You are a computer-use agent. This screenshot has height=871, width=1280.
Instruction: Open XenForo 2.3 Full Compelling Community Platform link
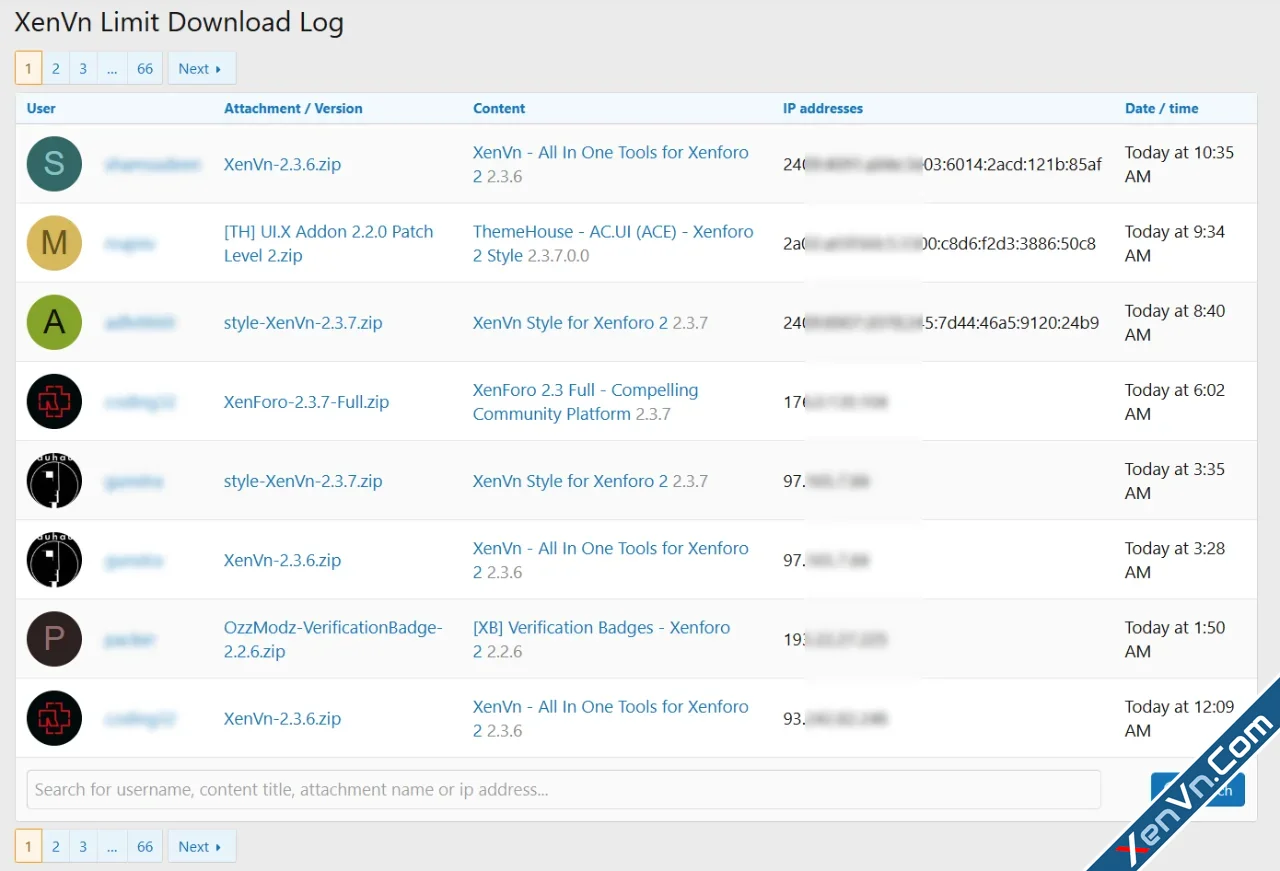pyautogui.click(x=586, y=402)
